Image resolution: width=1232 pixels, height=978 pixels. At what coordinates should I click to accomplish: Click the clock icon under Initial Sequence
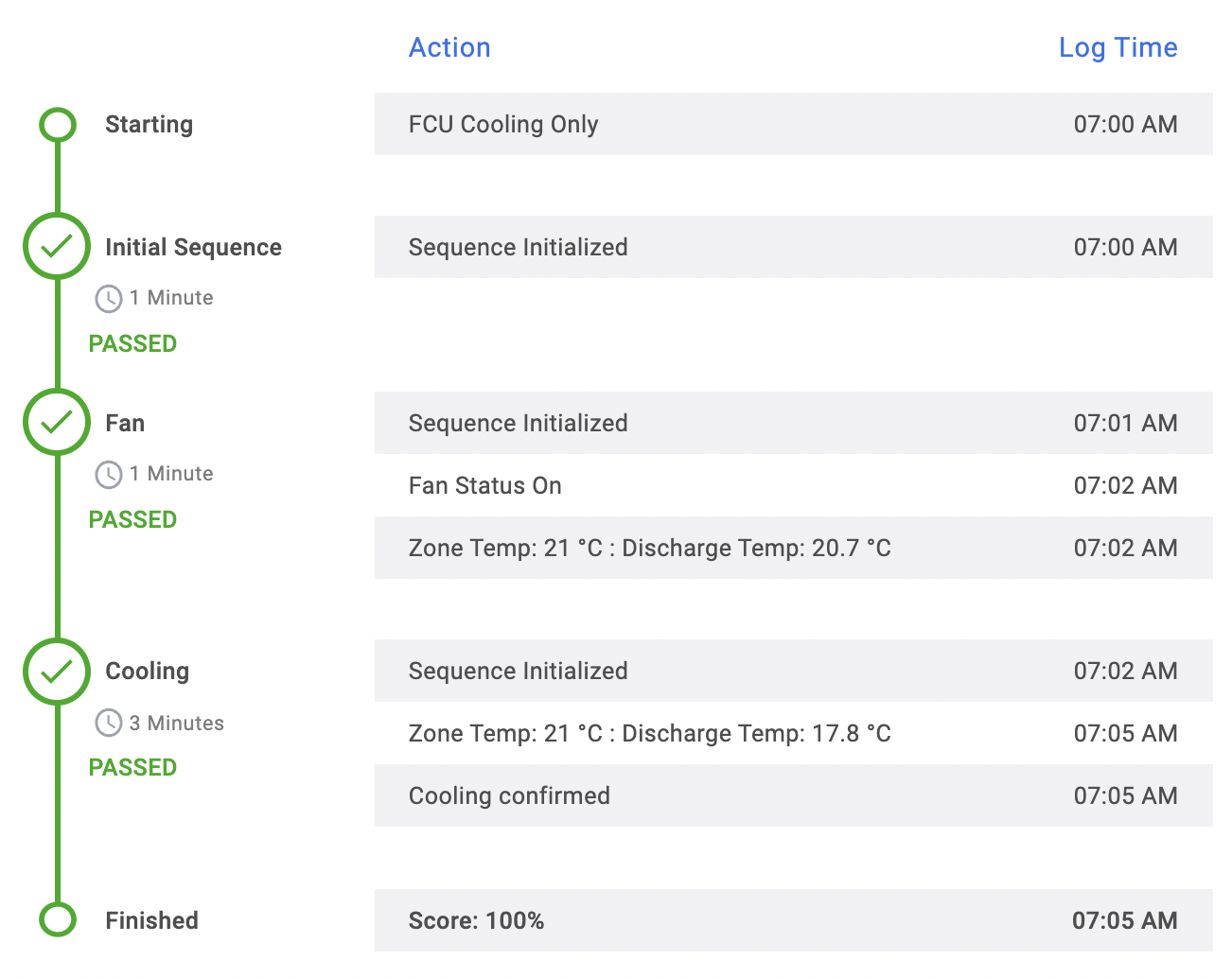(109, 299)
